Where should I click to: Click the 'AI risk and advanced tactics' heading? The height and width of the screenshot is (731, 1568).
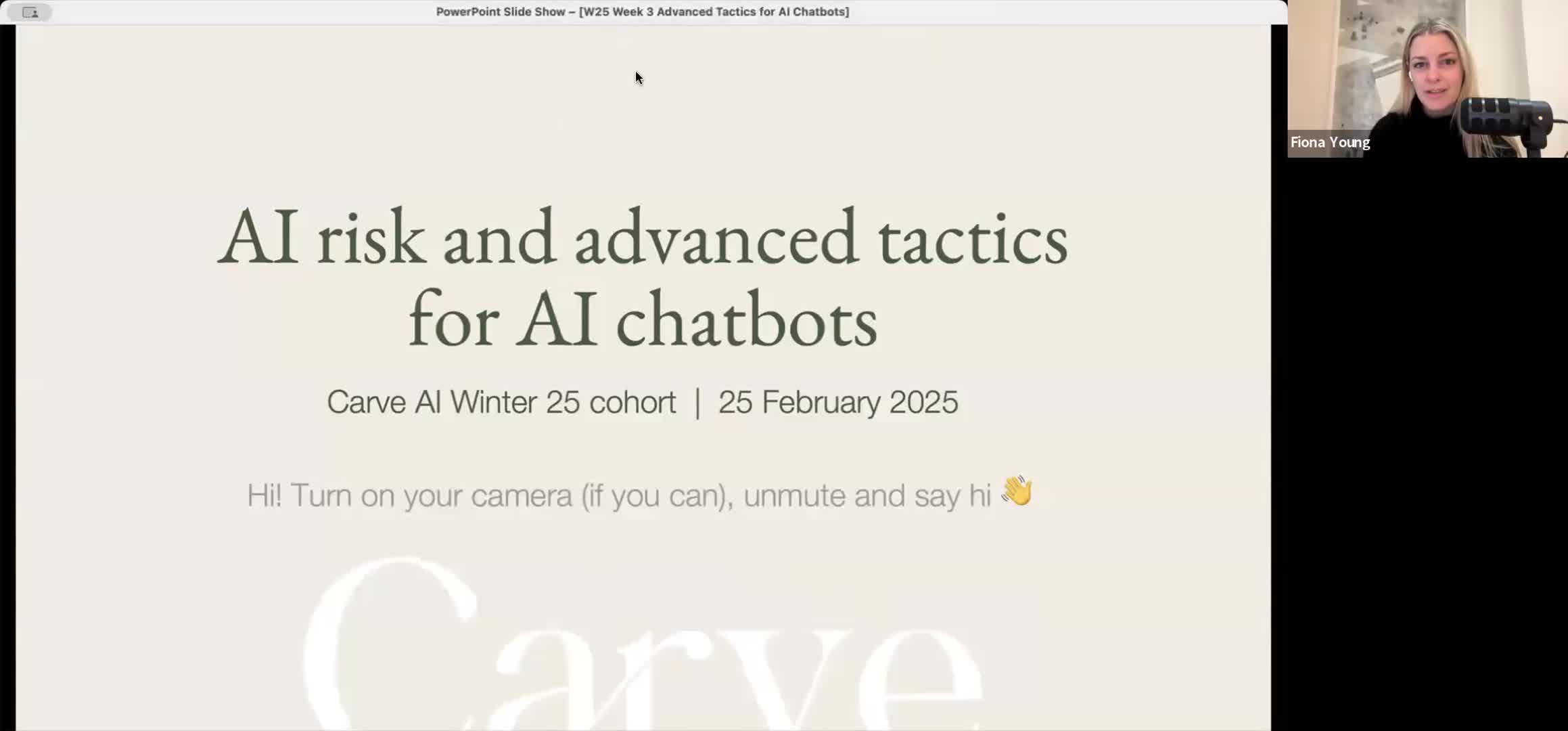click(641, 238)
